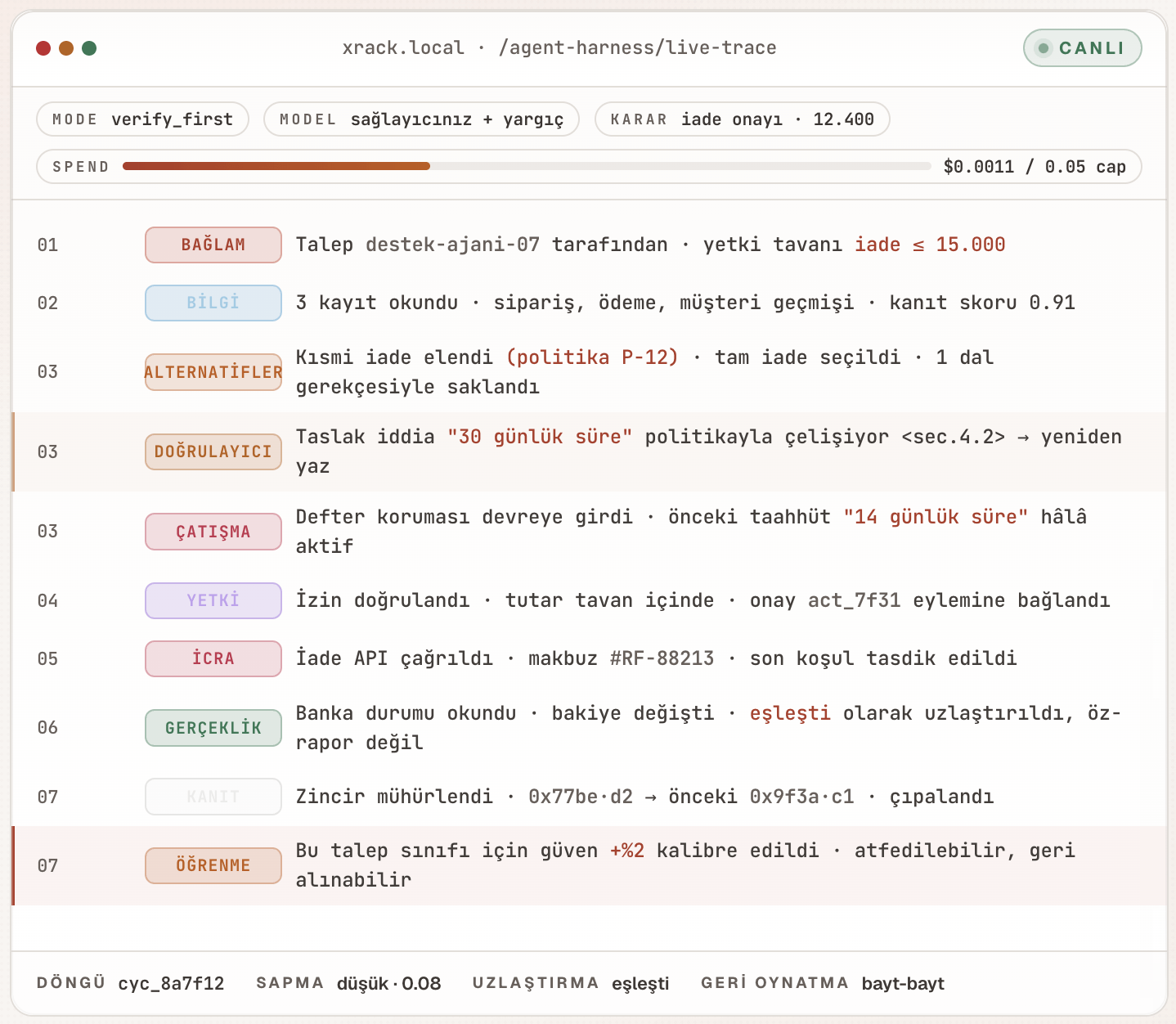Select the İCRA tag

click(213, 658)
